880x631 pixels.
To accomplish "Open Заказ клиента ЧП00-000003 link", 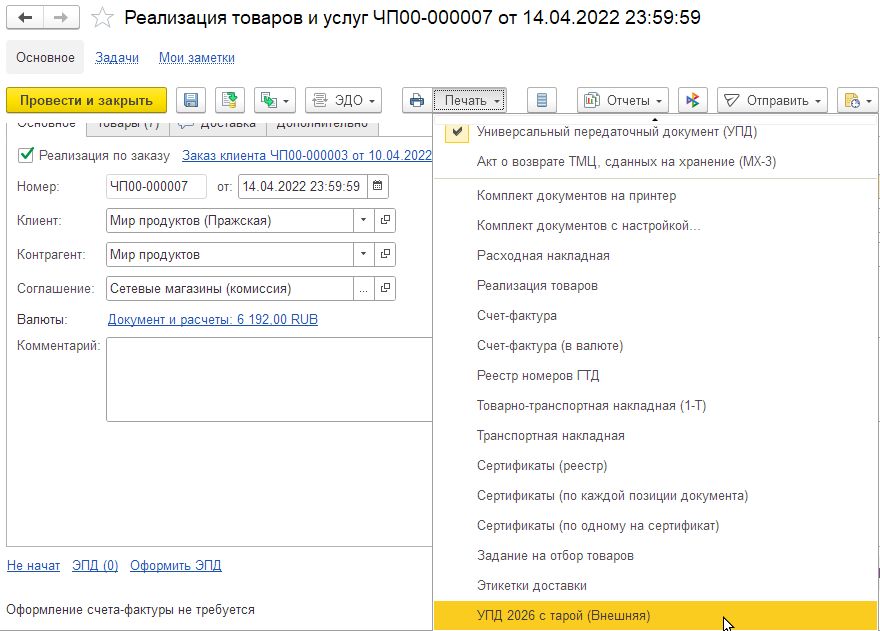I will point(307,156).
